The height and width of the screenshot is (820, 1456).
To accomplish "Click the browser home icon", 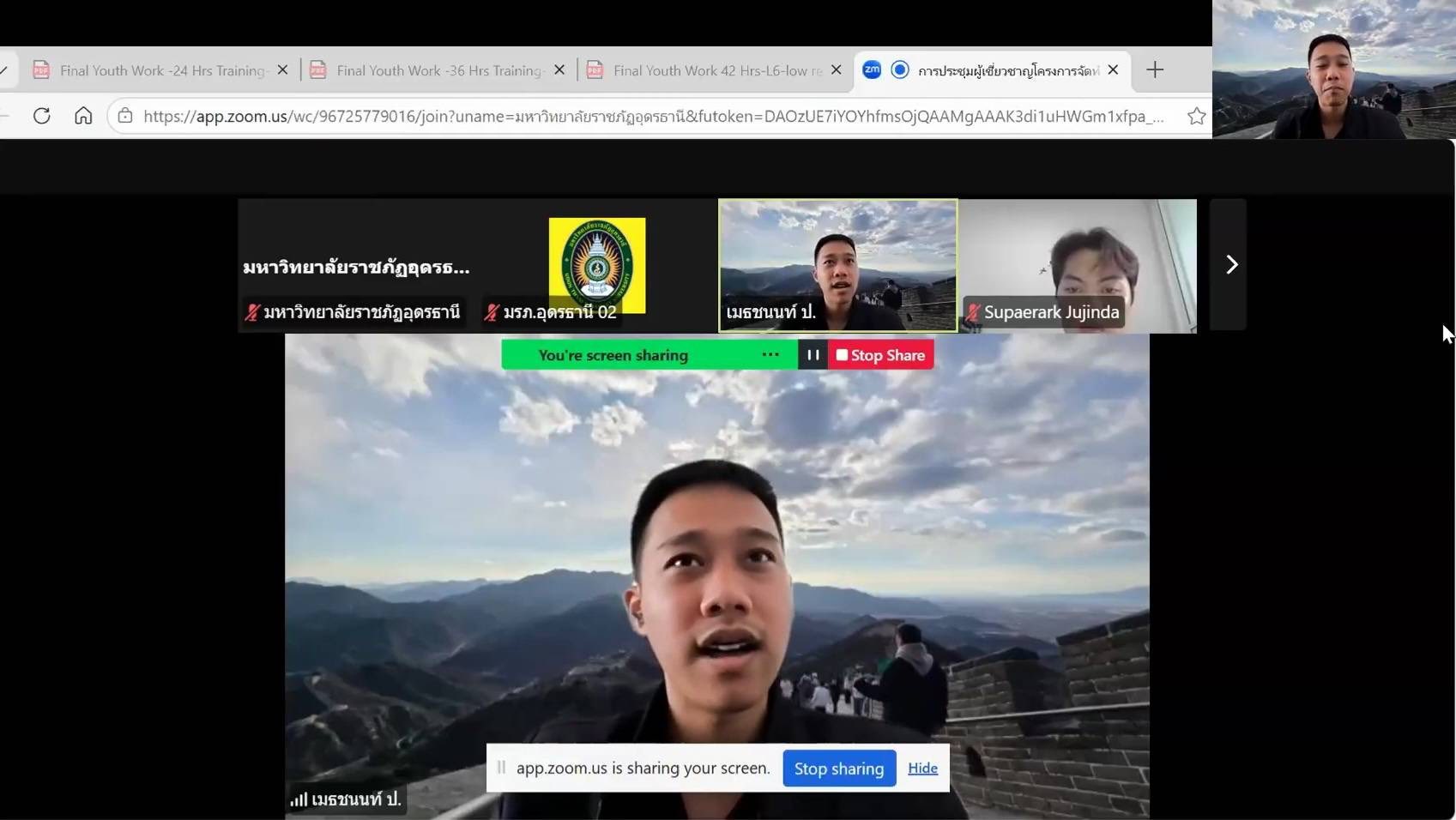I will click(83, 116).
